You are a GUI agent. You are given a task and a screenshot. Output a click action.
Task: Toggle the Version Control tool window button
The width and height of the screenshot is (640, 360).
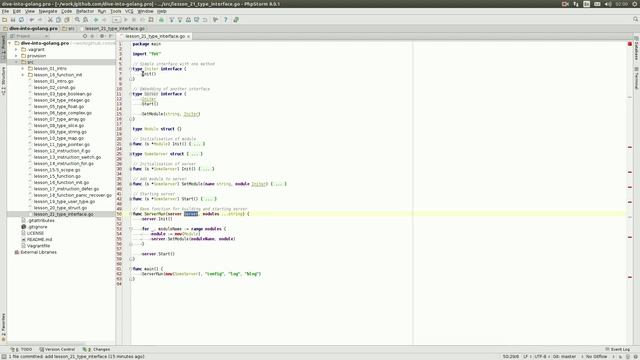57,349
